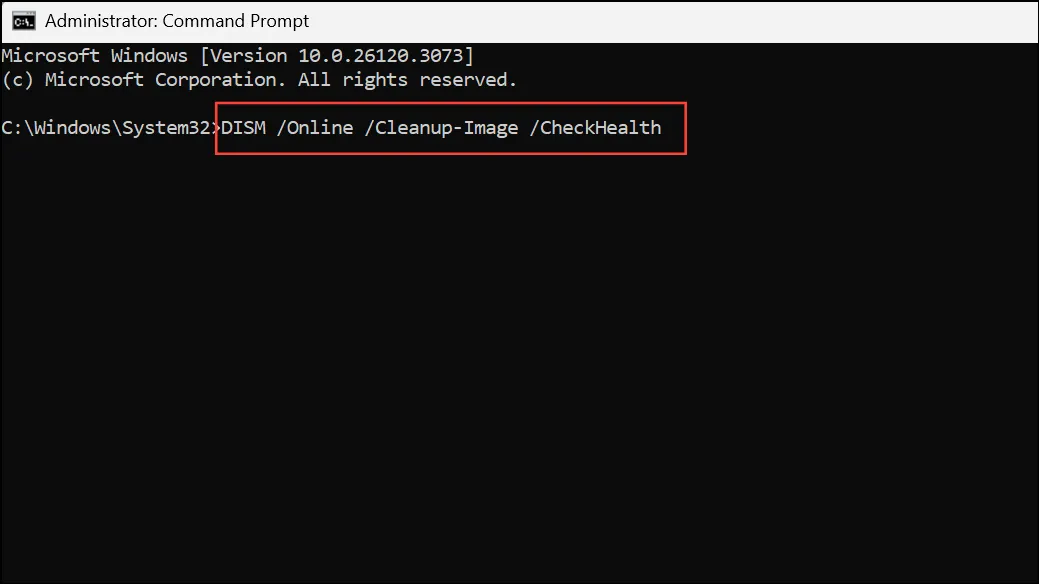
Task: Click 'Command Prompt' text in the title bar
Action: tap(236, 21)
